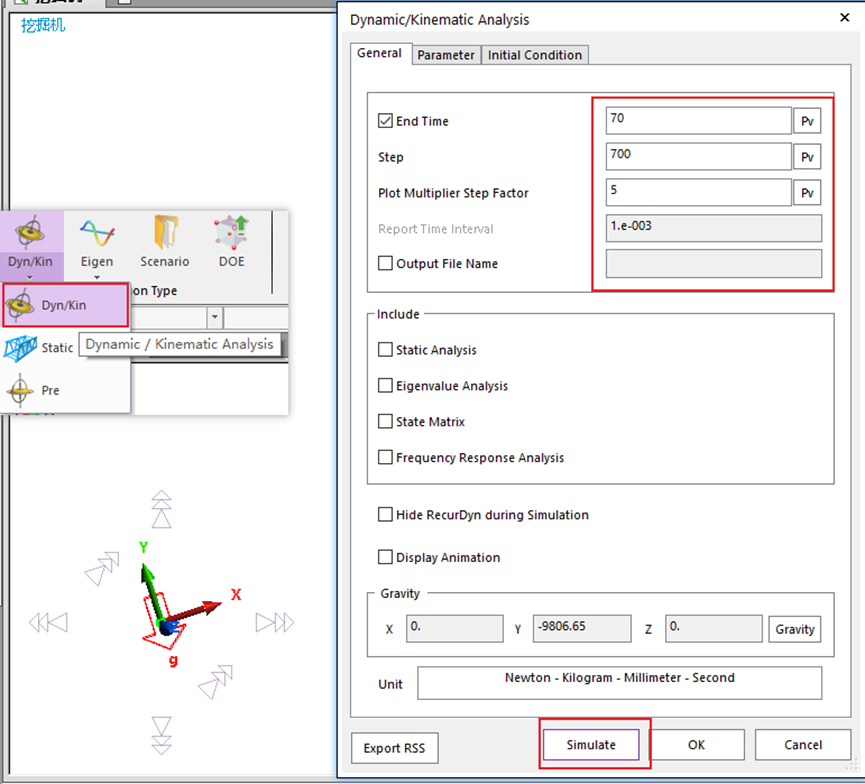Viewport: 865px width, 784px height.
Task: Choose Pre analysis menu entry
Action: tap(34, 390)
